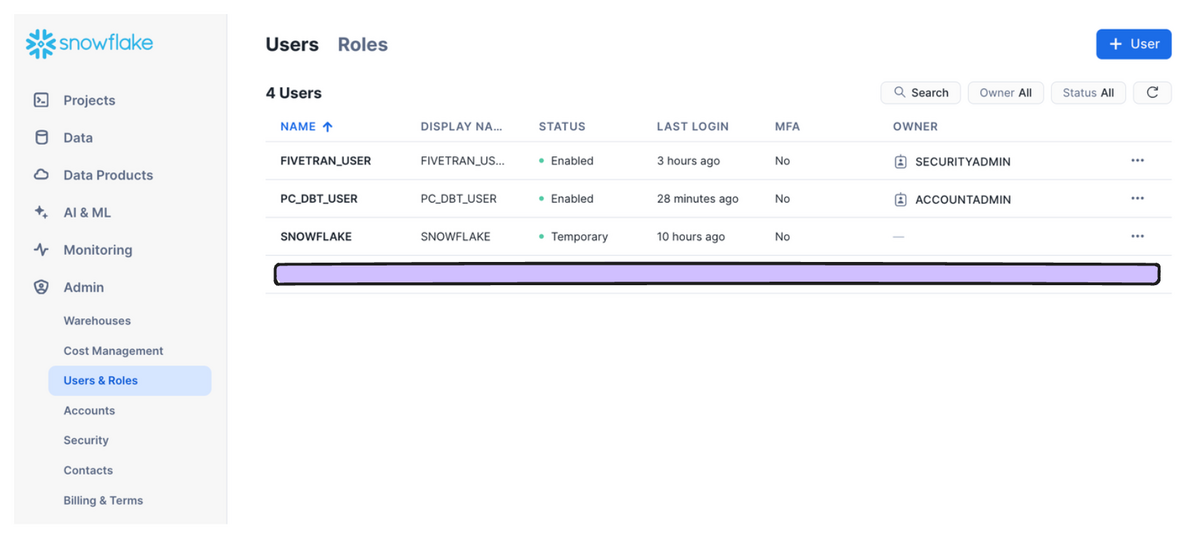The height and width of the screenshot is (538, 1200).
Task: Refresh the users list
Action: point(1152,93)
